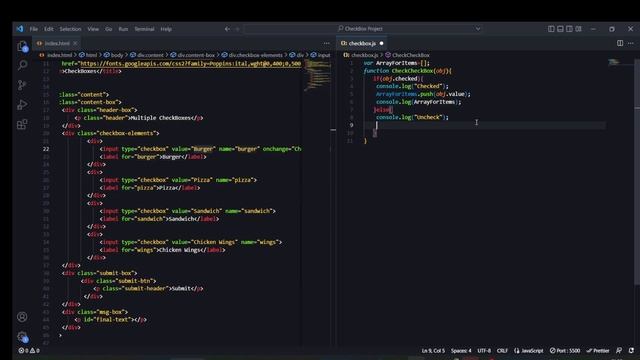
Task: Open the Customize Layout icon
Action: (x=578, y=29)
